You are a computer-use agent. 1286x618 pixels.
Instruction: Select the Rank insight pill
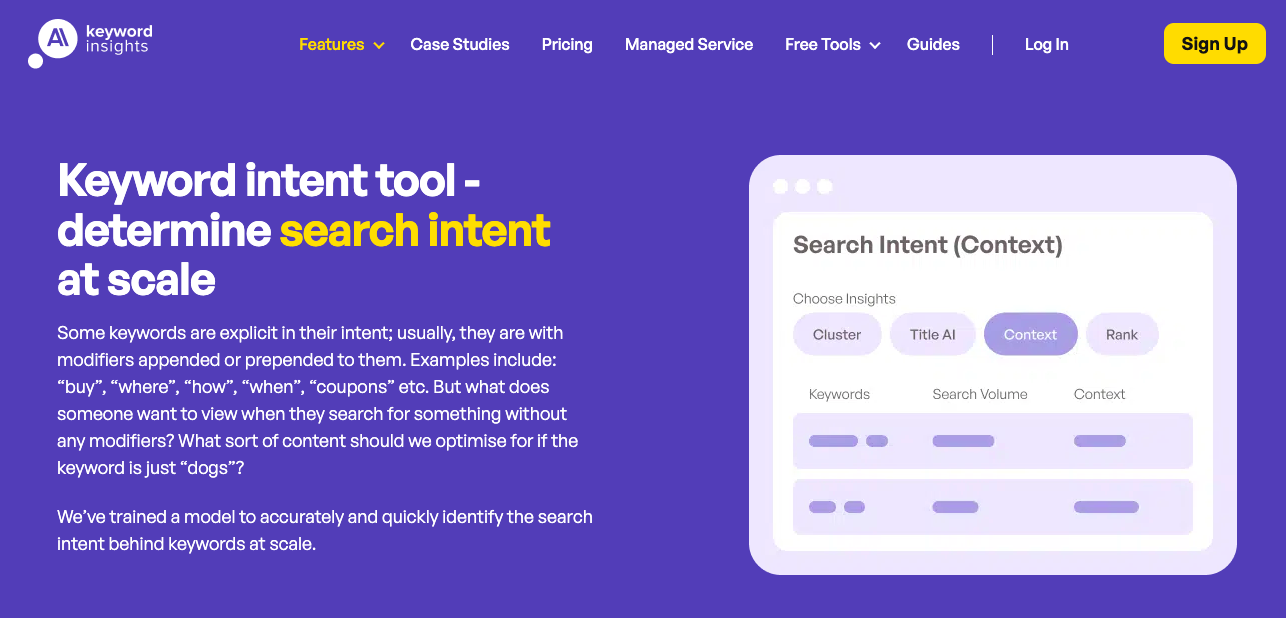(1122, 335)
